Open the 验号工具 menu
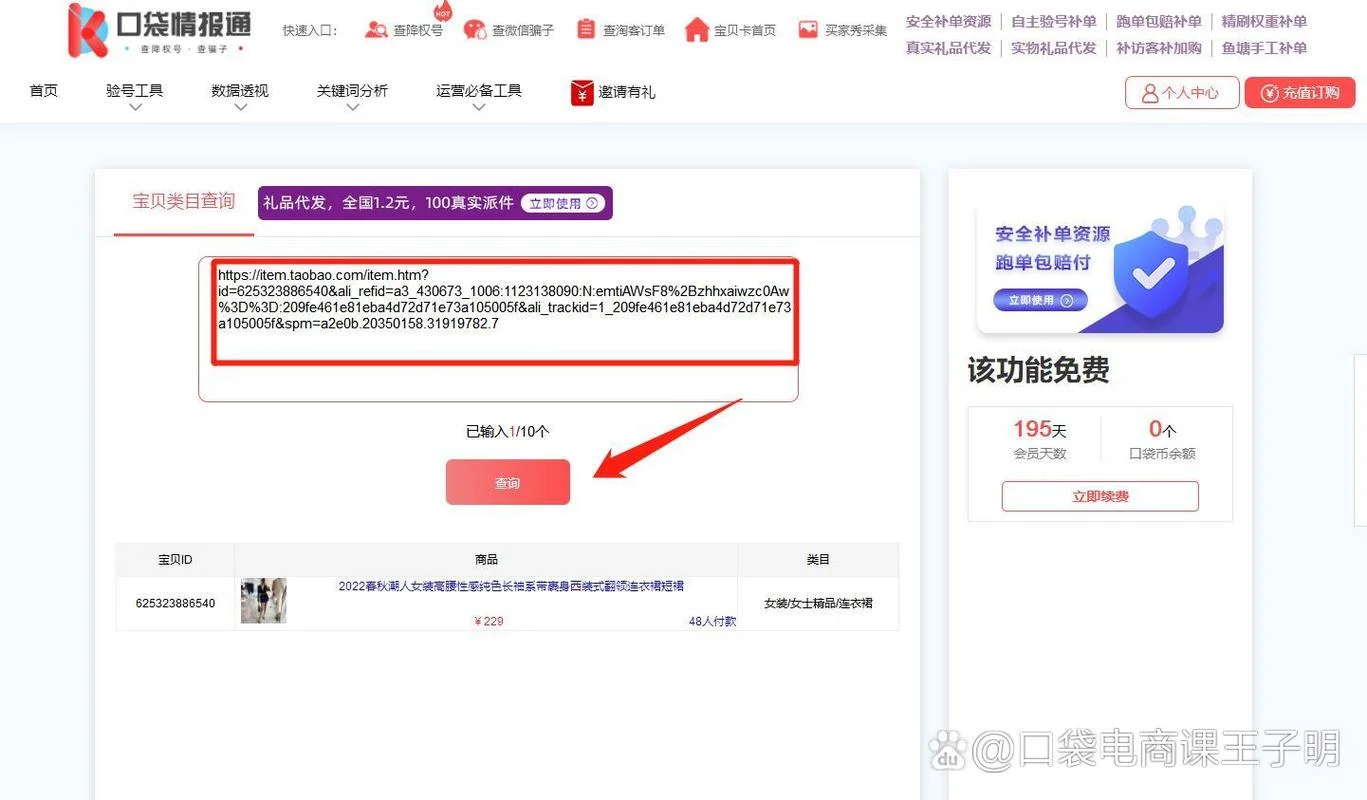The width and height of the screenshot is (1367, 800). point(135,91)
